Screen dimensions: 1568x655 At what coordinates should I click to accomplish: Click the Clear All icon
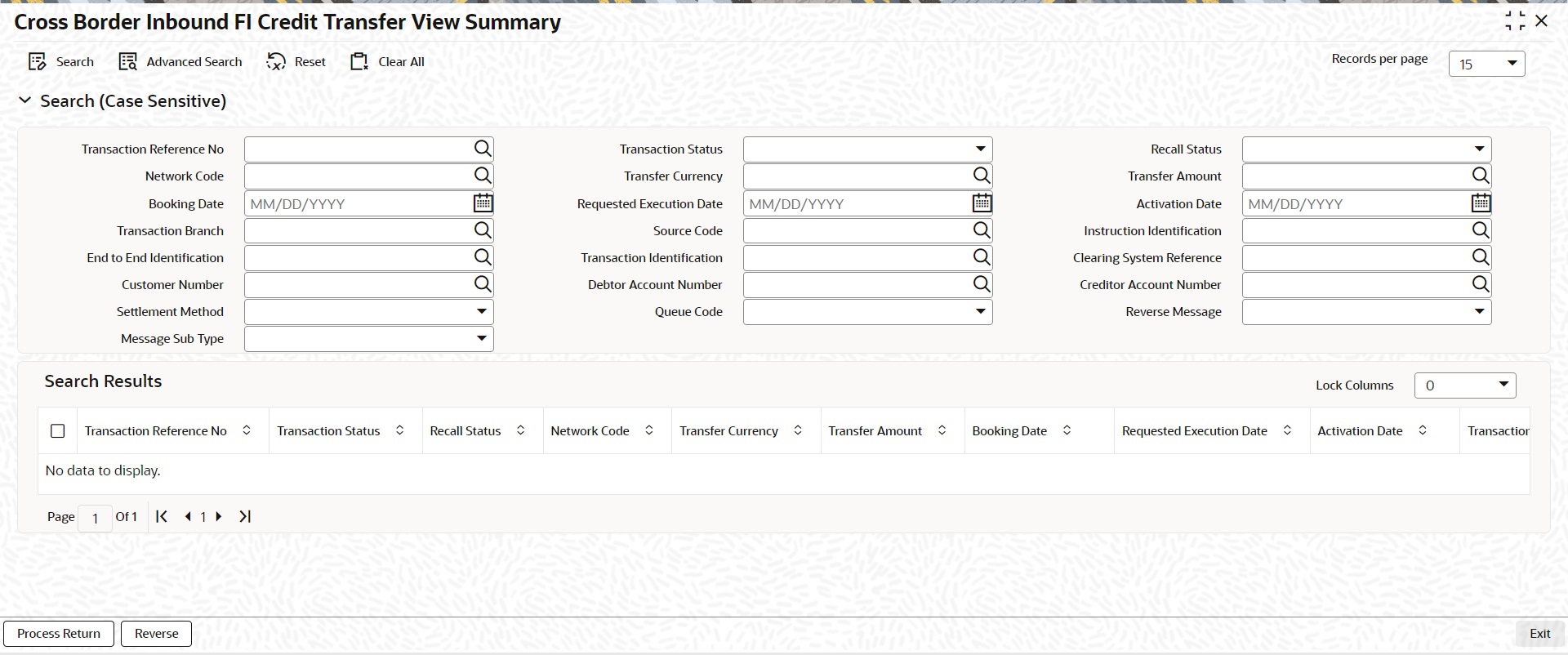359,62
